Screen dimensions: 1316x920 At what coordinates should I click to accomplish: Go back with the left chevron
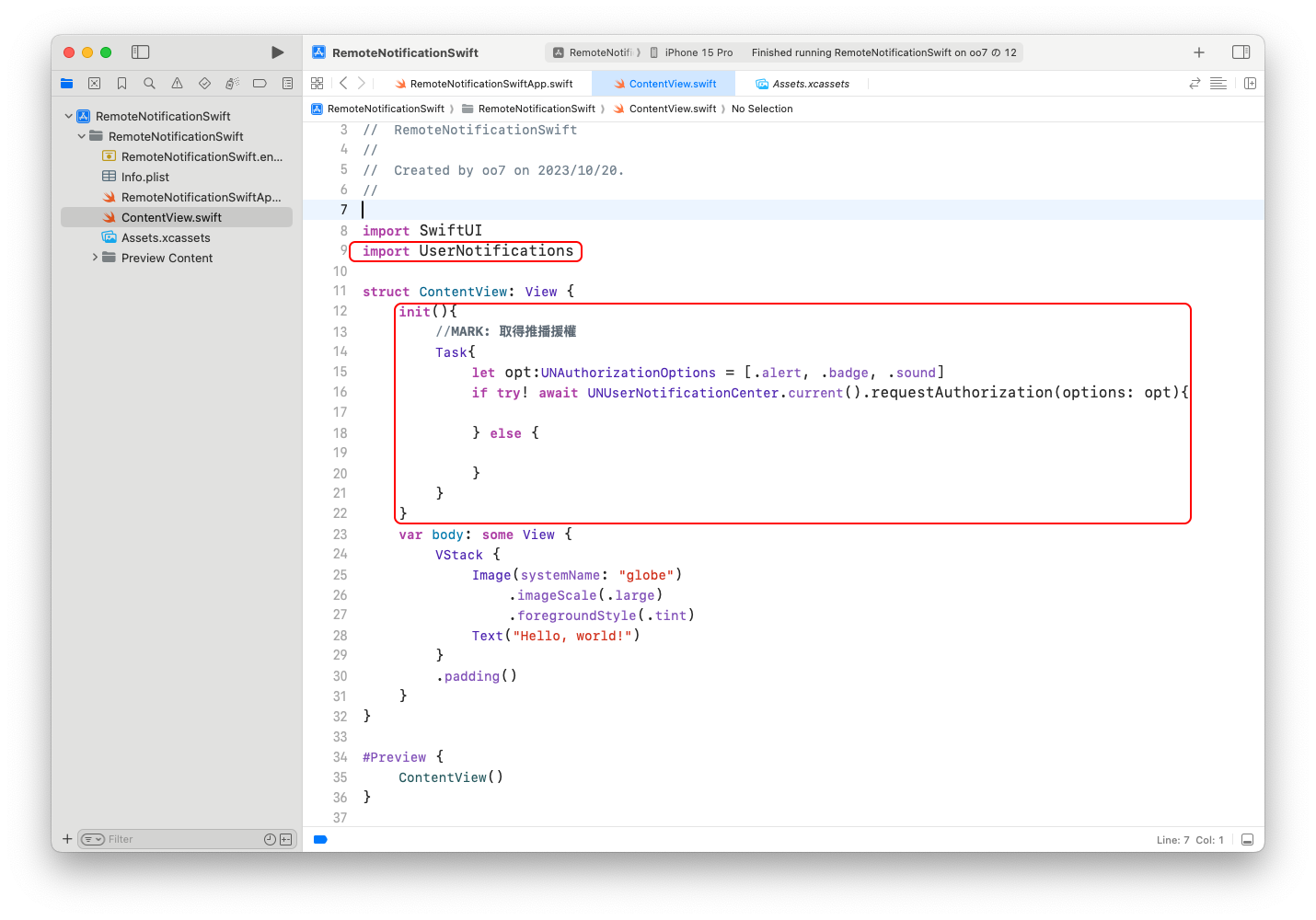343,84
